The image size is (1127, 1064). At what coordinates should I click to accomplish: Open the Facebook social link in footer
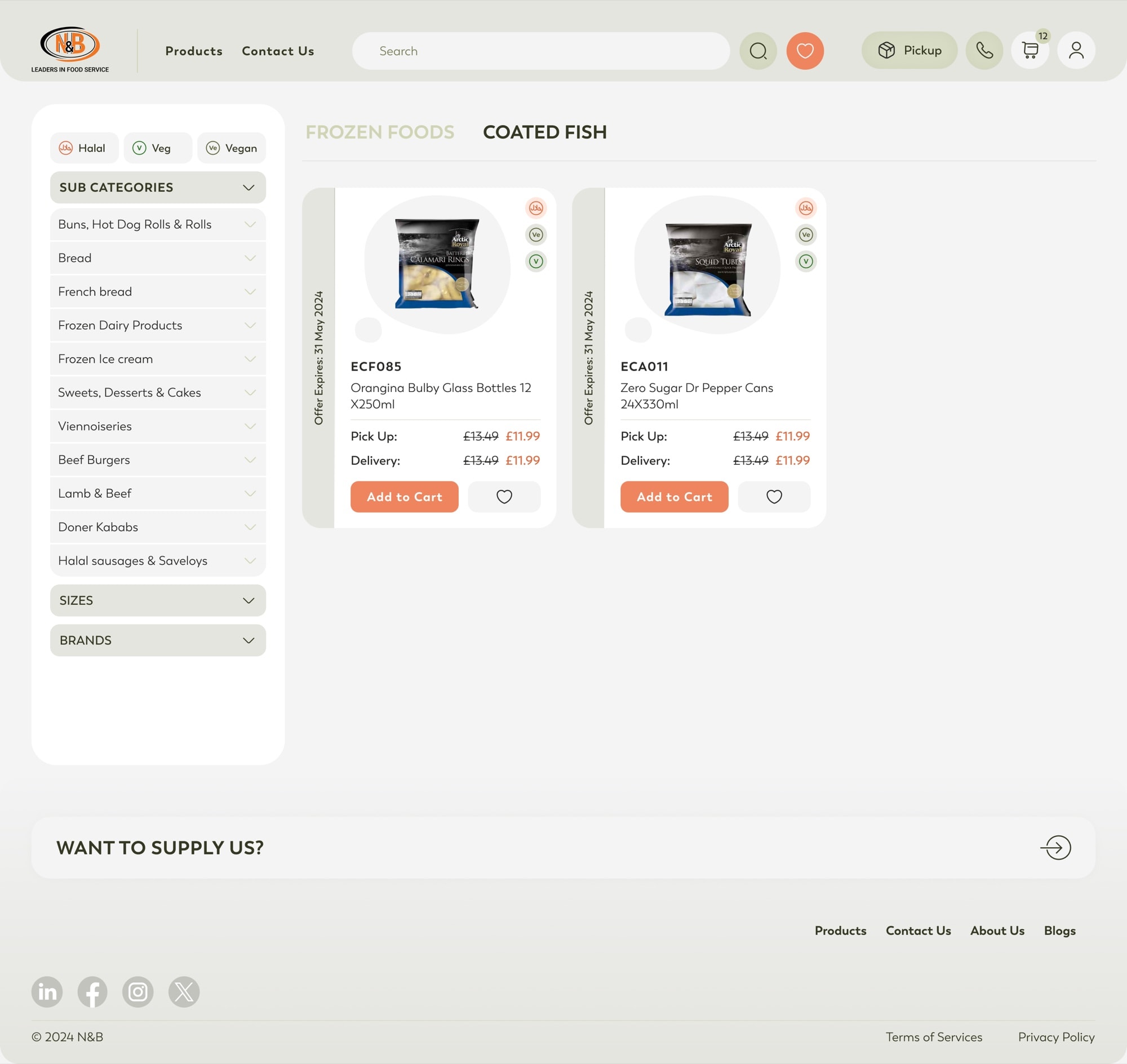[x=92, y=992]
